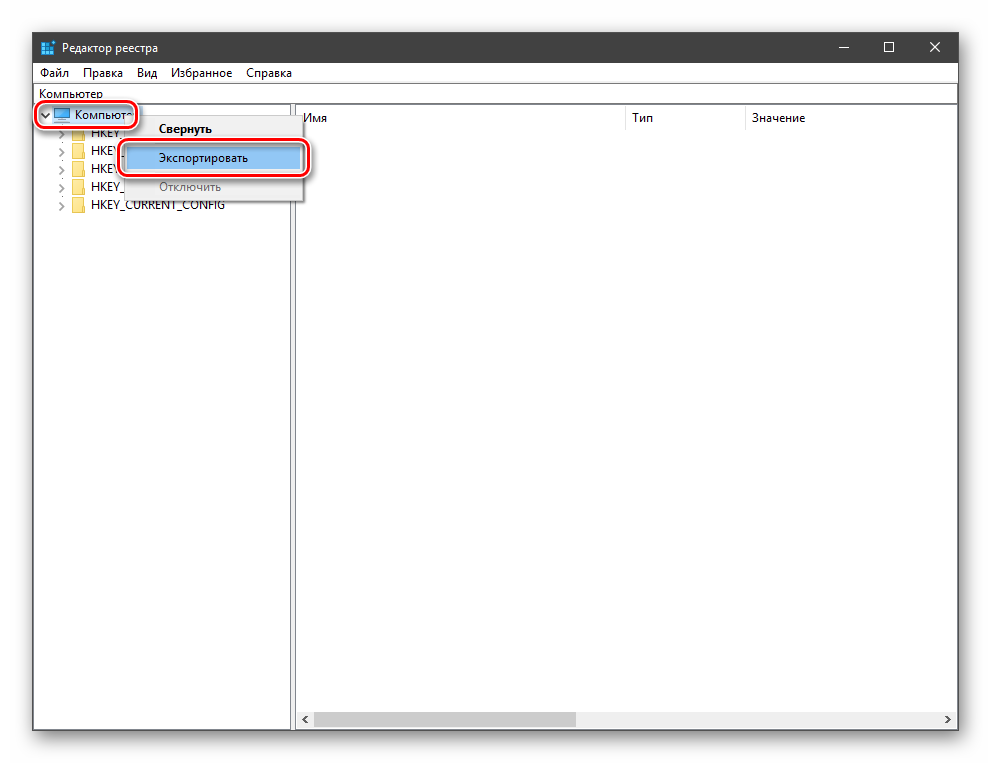
Task: Collapse the Компьютер root node chevron
Action: [x=45, y=115]
